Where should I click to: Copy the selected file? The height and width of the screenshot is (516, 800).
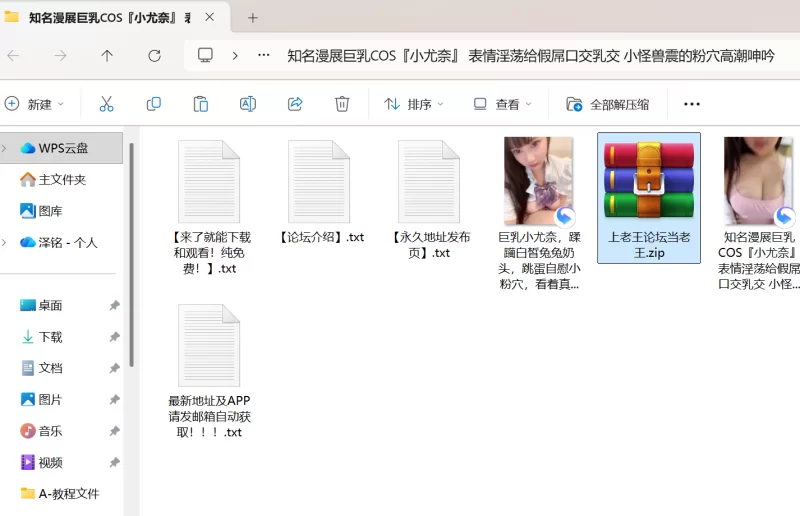click(154, 104)
